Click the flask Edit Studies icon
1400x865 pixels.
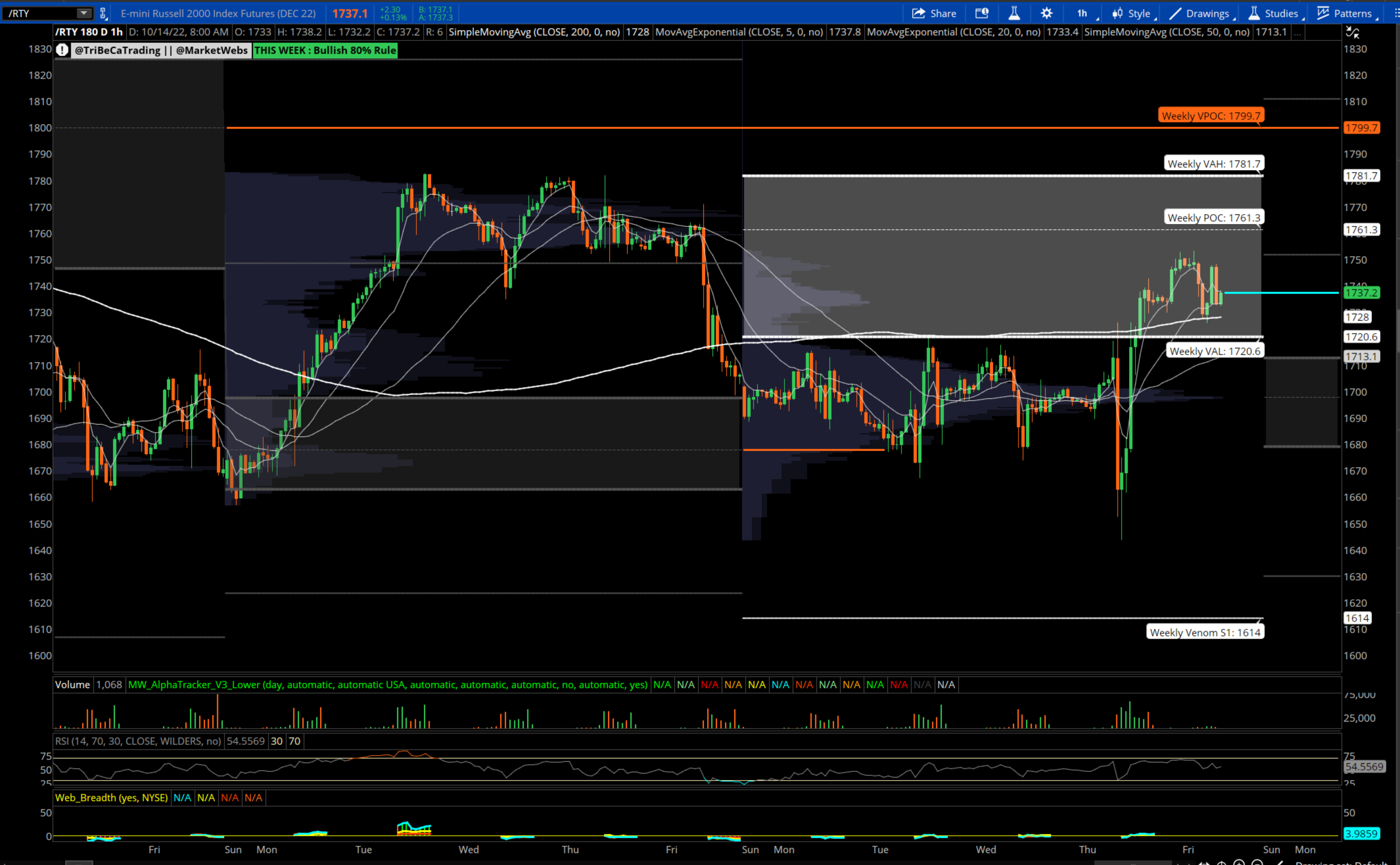[x=1014, y=13]
